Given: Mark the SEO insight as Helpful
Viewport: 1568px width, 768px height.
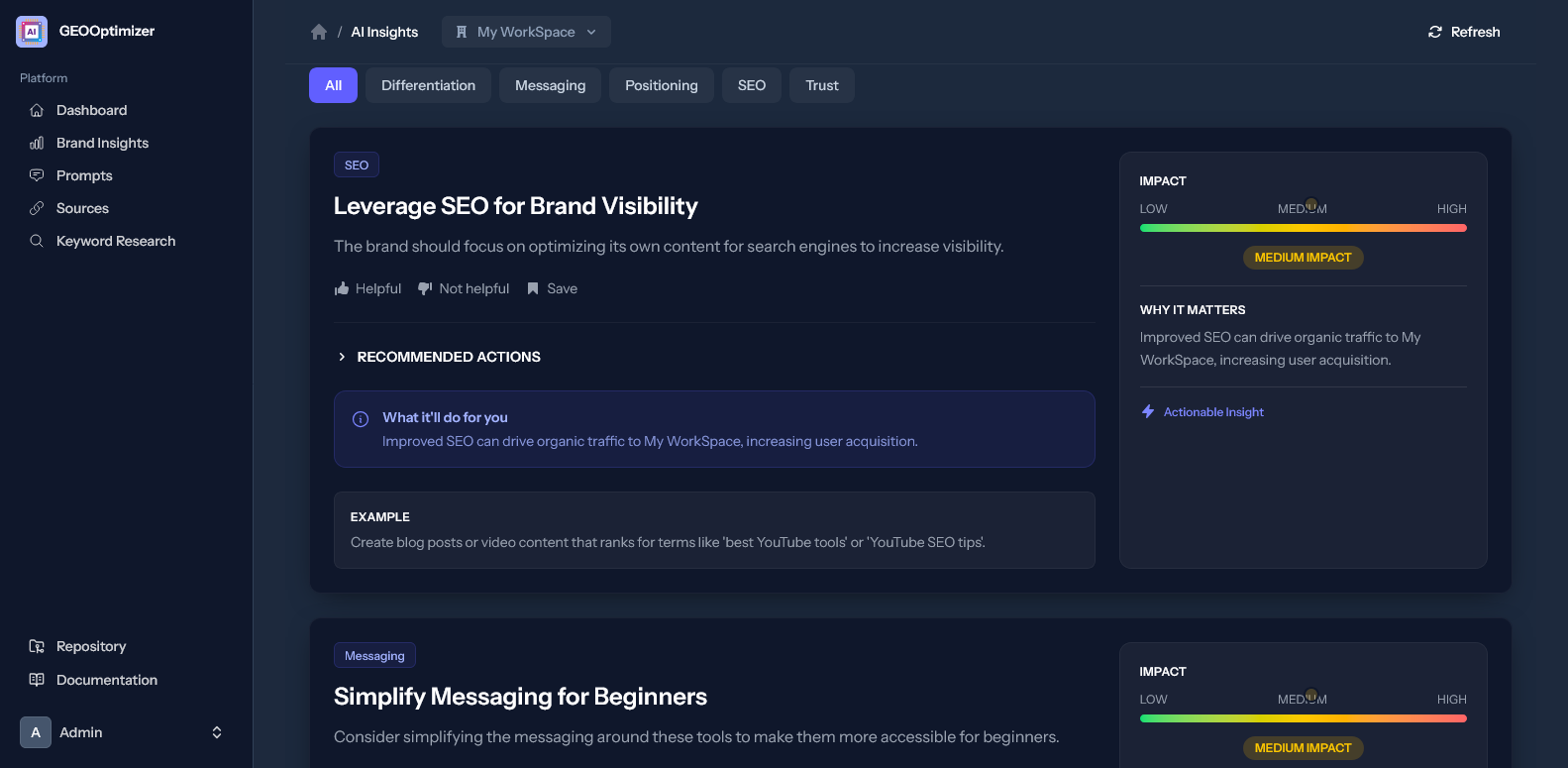Looking at the screenshot, I should tap(367, 288).
